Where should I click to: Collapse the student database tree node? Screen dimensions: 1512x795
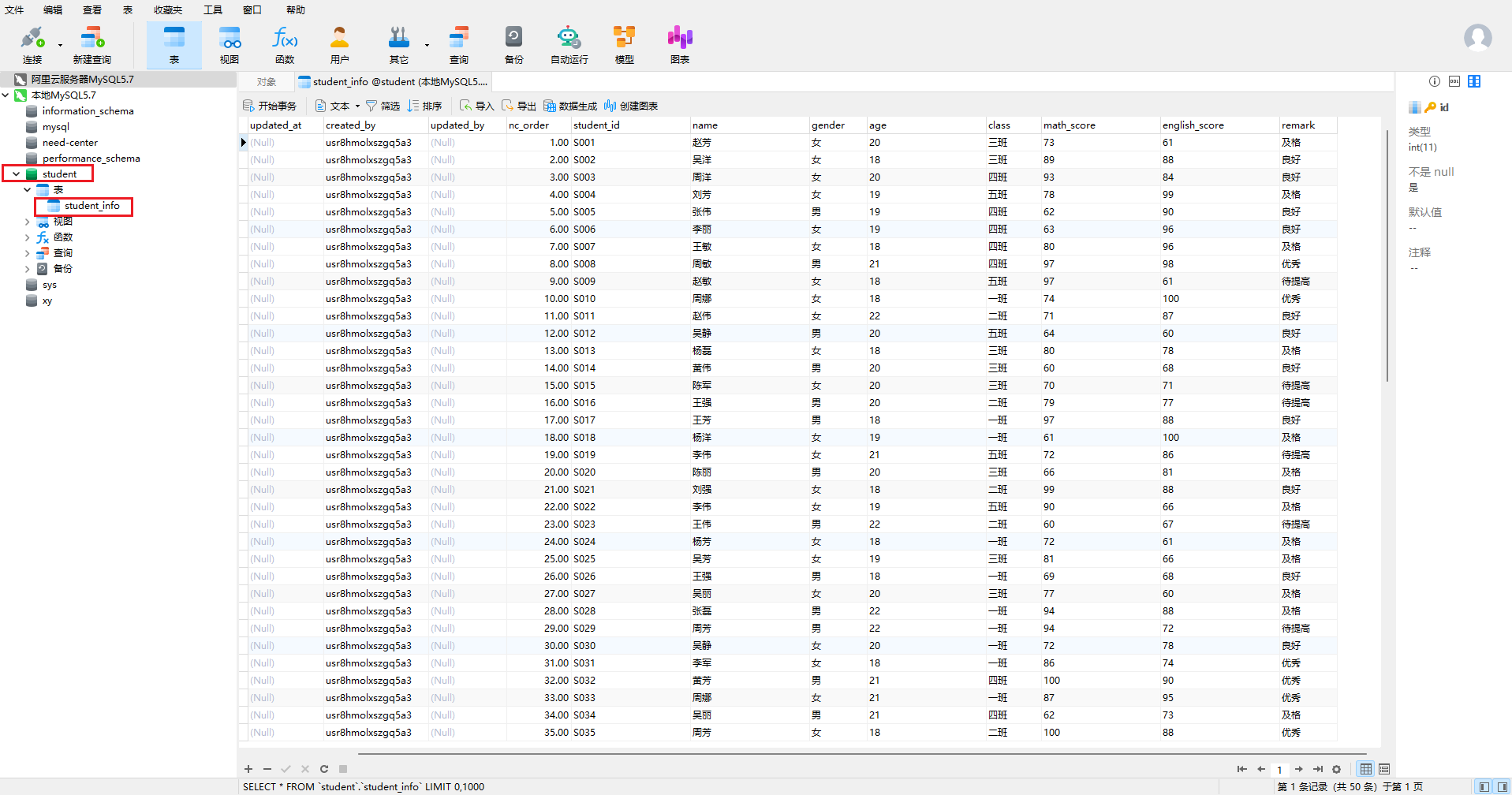point(16,174)
